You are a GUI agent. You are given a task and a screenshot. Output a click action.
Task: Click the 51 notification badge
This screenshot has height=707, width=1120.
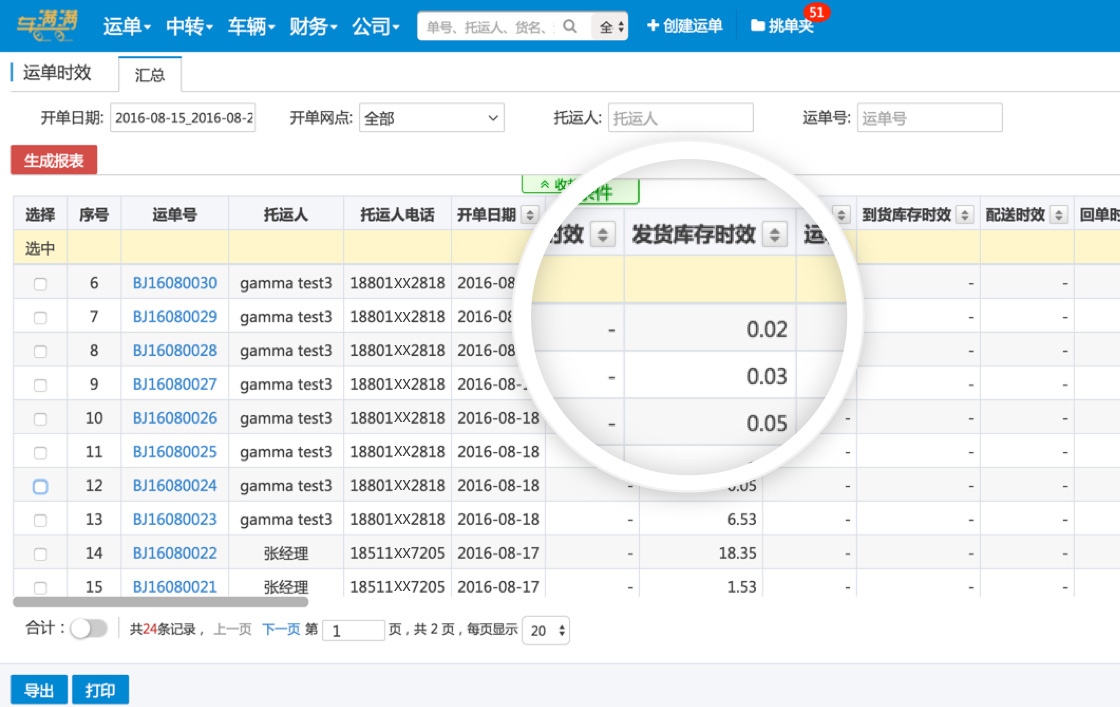(x=816, y=12)
